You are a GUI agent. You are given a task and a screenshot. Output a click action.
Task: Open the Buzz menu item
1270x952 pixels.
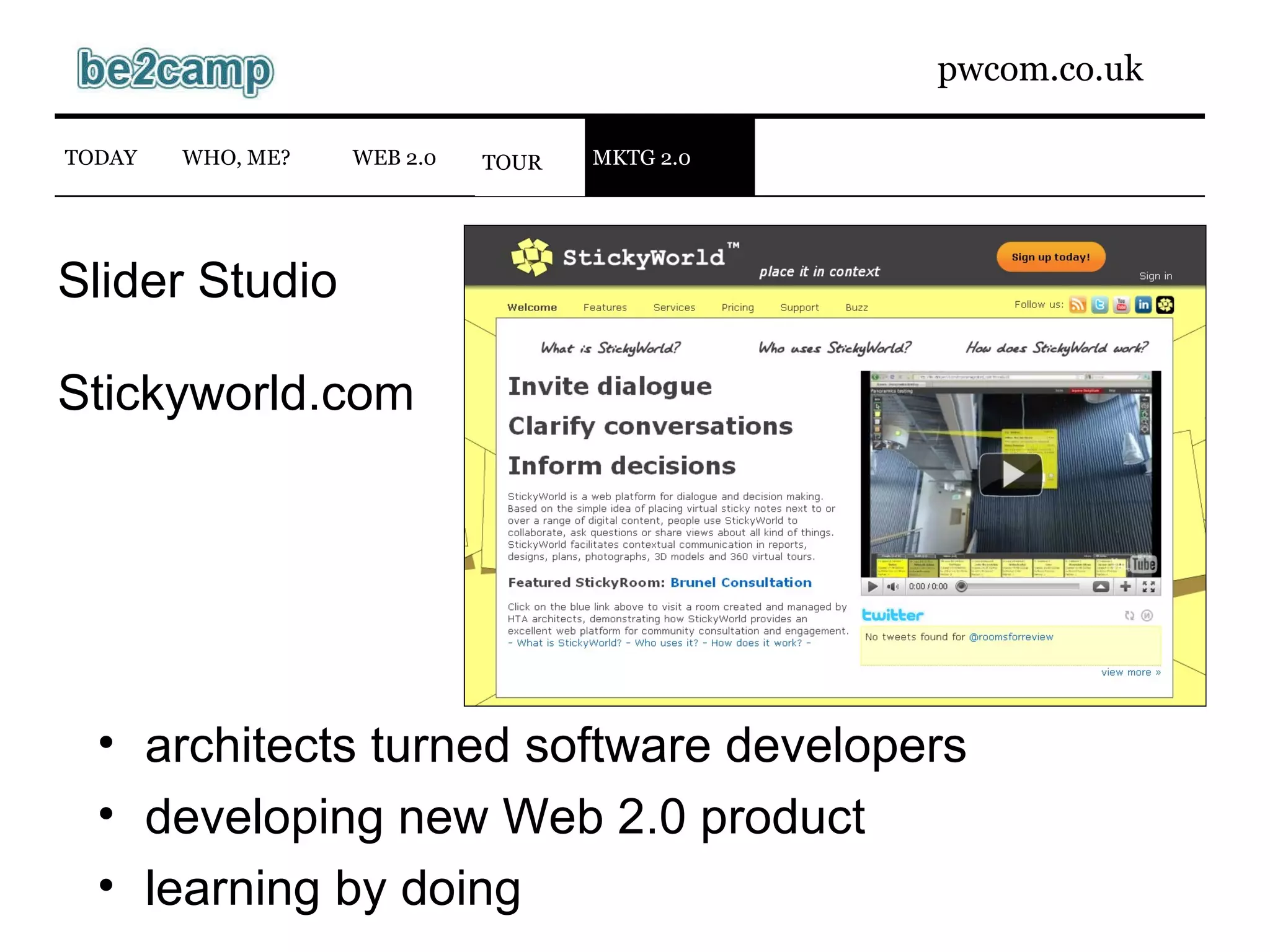click(x=857, y=307)
